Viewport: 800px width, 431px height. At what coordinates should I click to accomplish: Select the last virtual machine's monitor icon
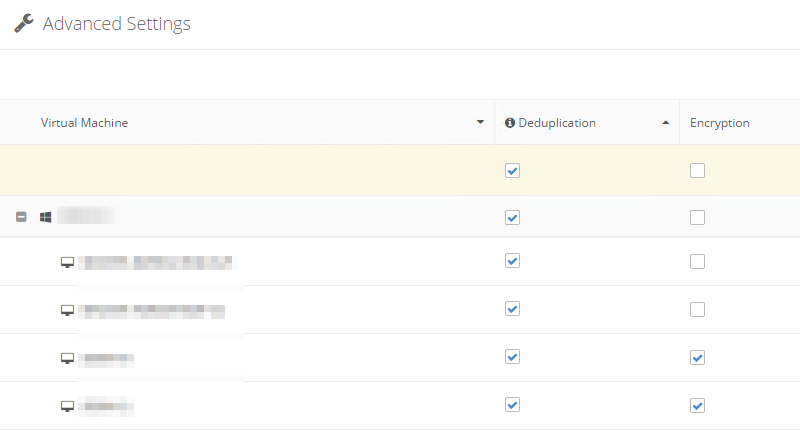coord(67,406)
